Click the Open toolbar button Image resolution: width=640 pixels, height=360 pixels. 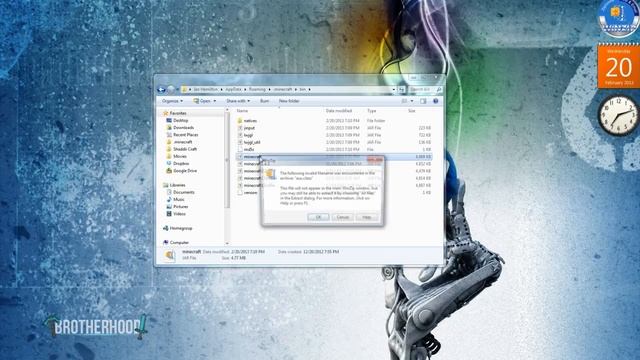coord(202,101)
